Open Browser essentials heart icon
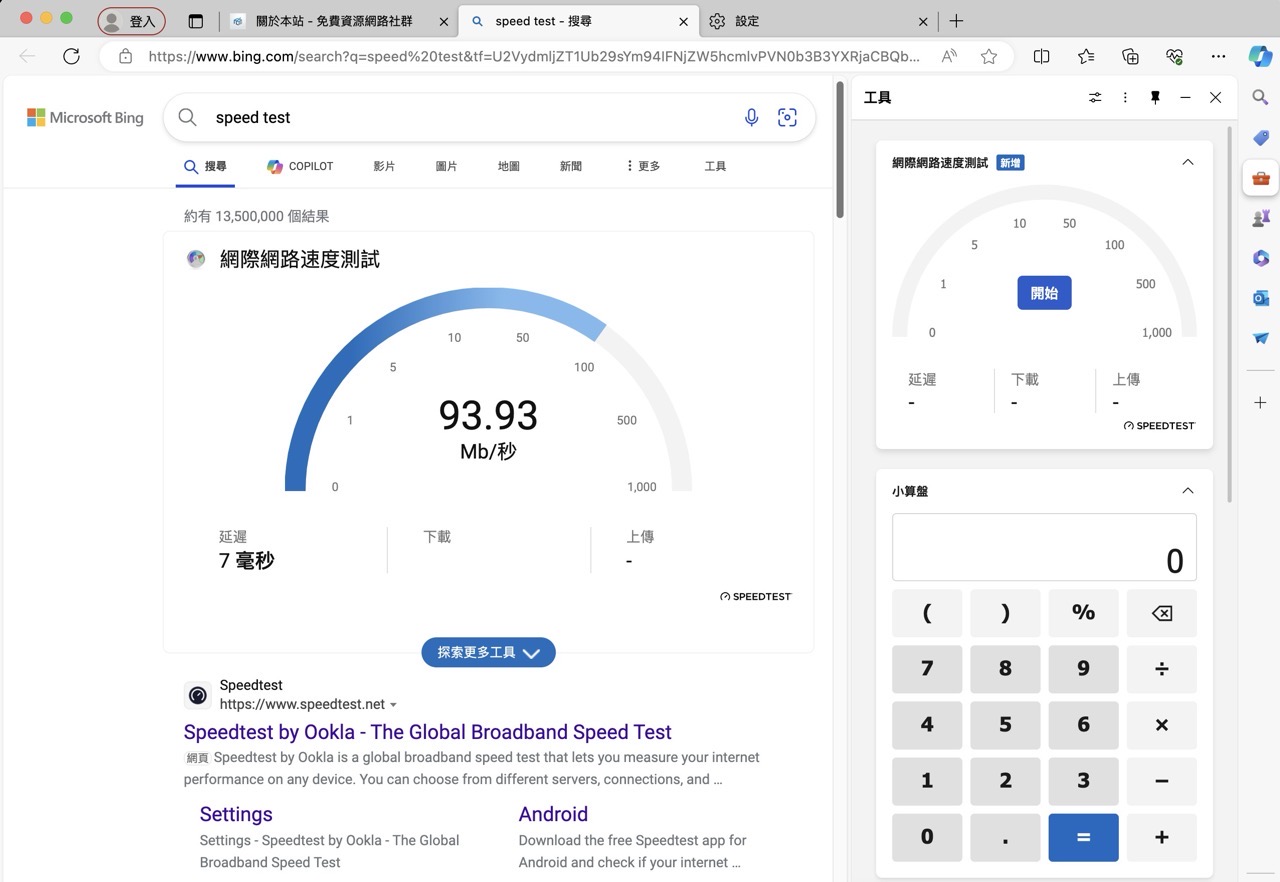1280x882 pixels. [1175, 57]
